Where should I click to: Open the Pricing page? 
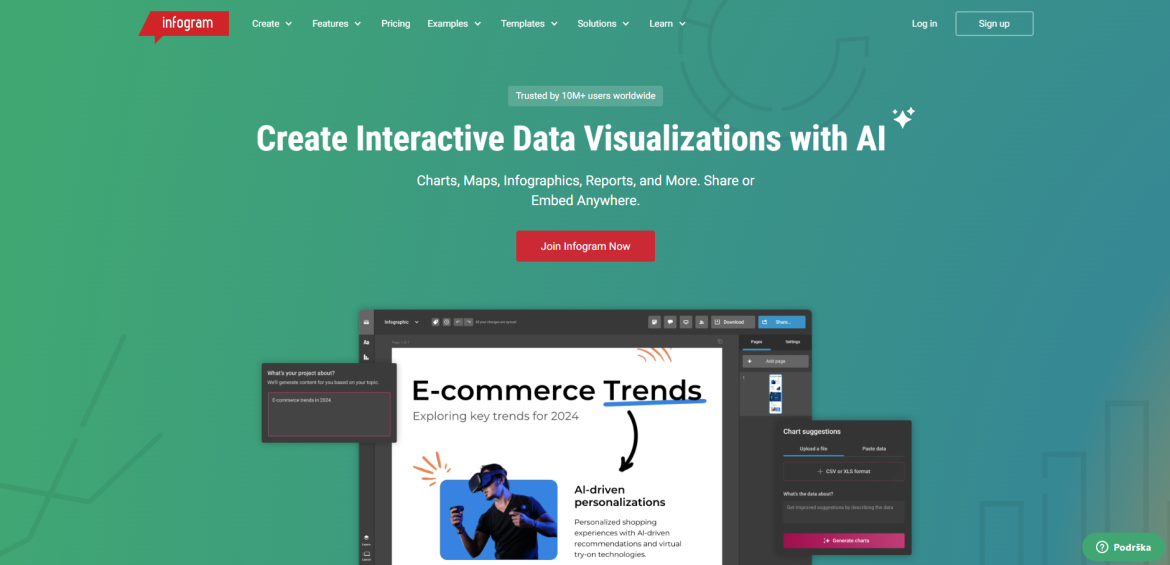395,23
